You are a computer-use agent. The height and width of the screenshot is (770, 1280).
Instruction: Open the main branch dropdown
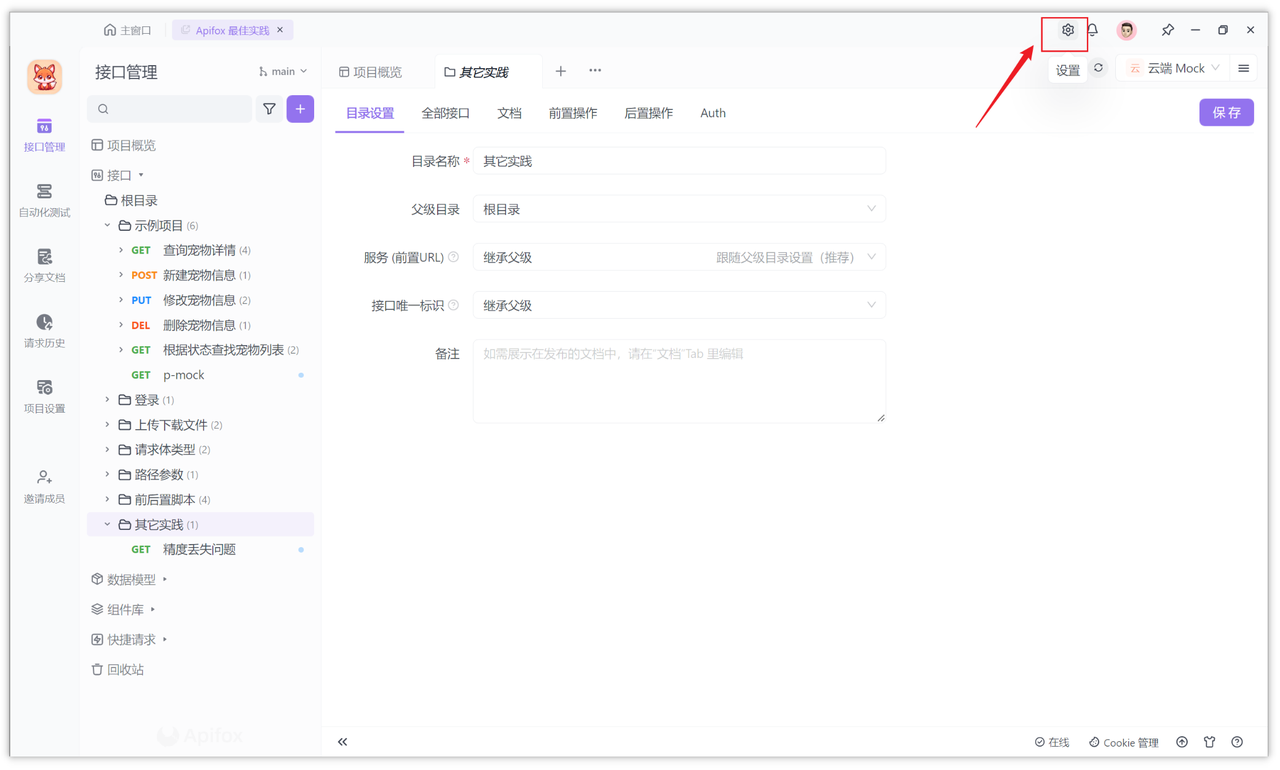point(283,71)
